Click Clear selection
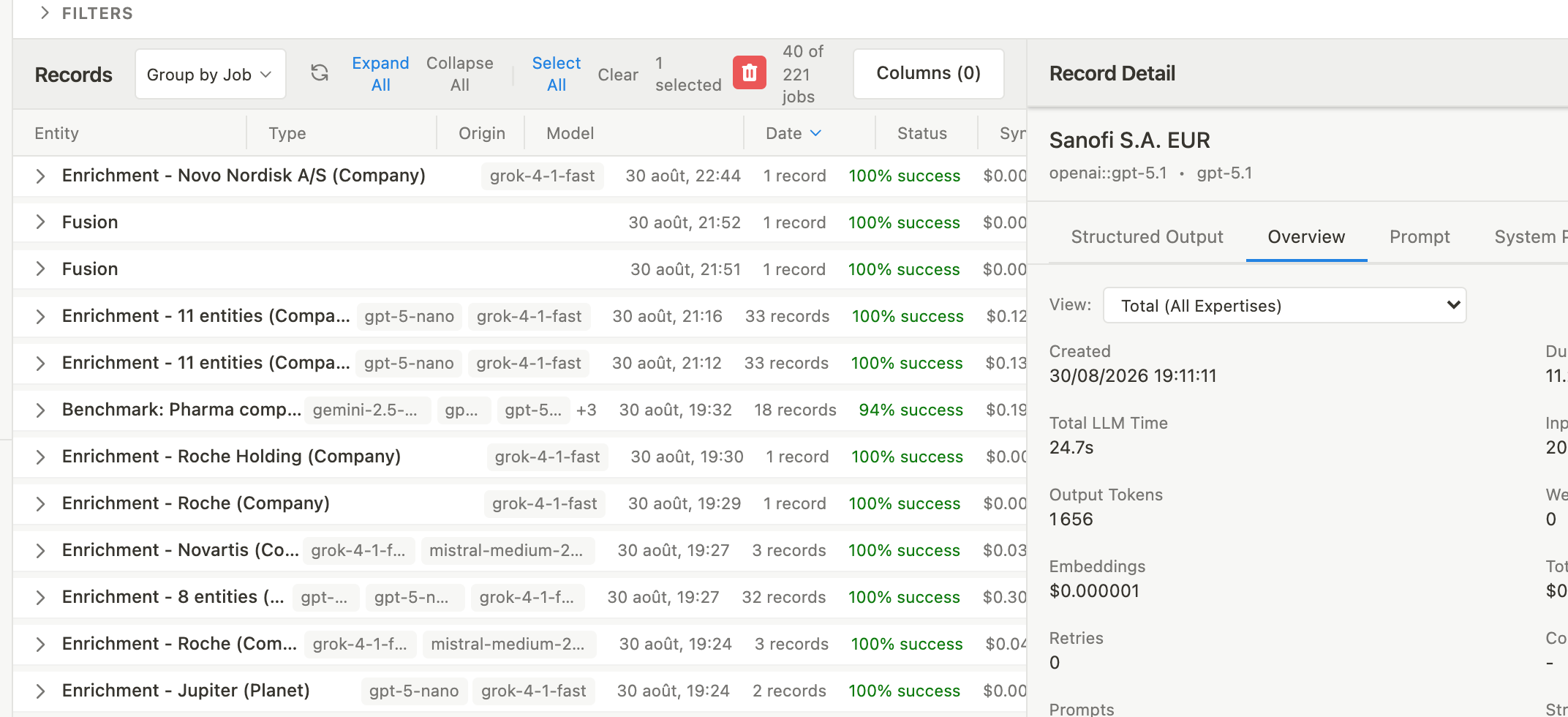Screen dimensions: 1568x717 618,75
